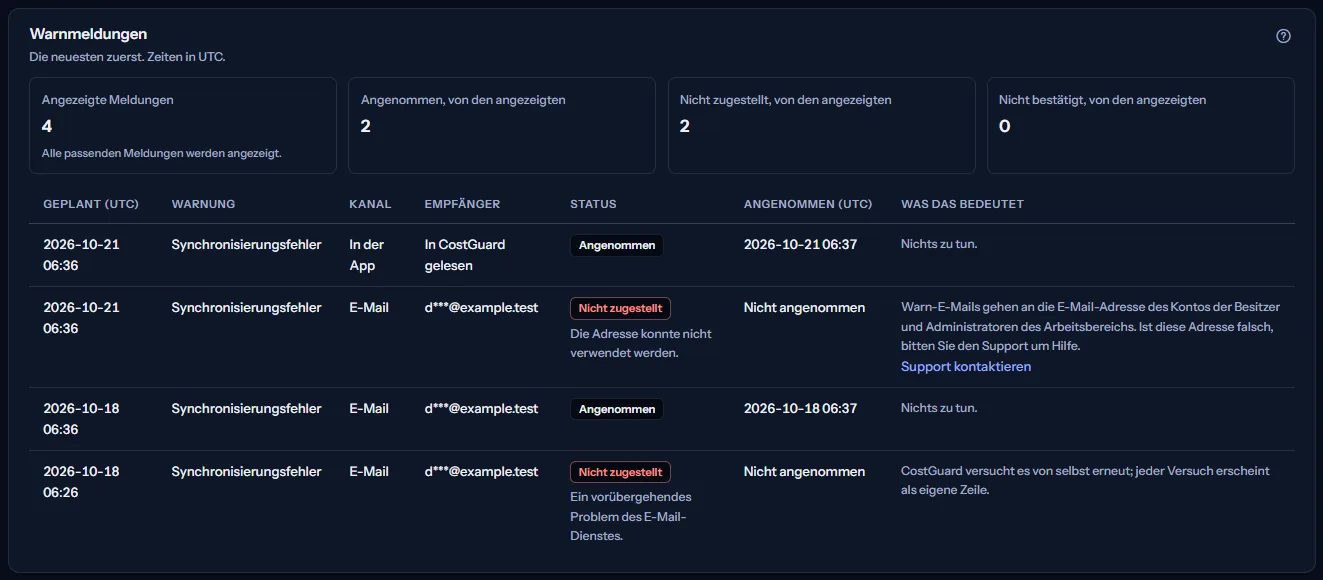Select the Nicht zugestellt, von den angezeigten card
Screen dimensions: 1323x580
pos(821,126)
